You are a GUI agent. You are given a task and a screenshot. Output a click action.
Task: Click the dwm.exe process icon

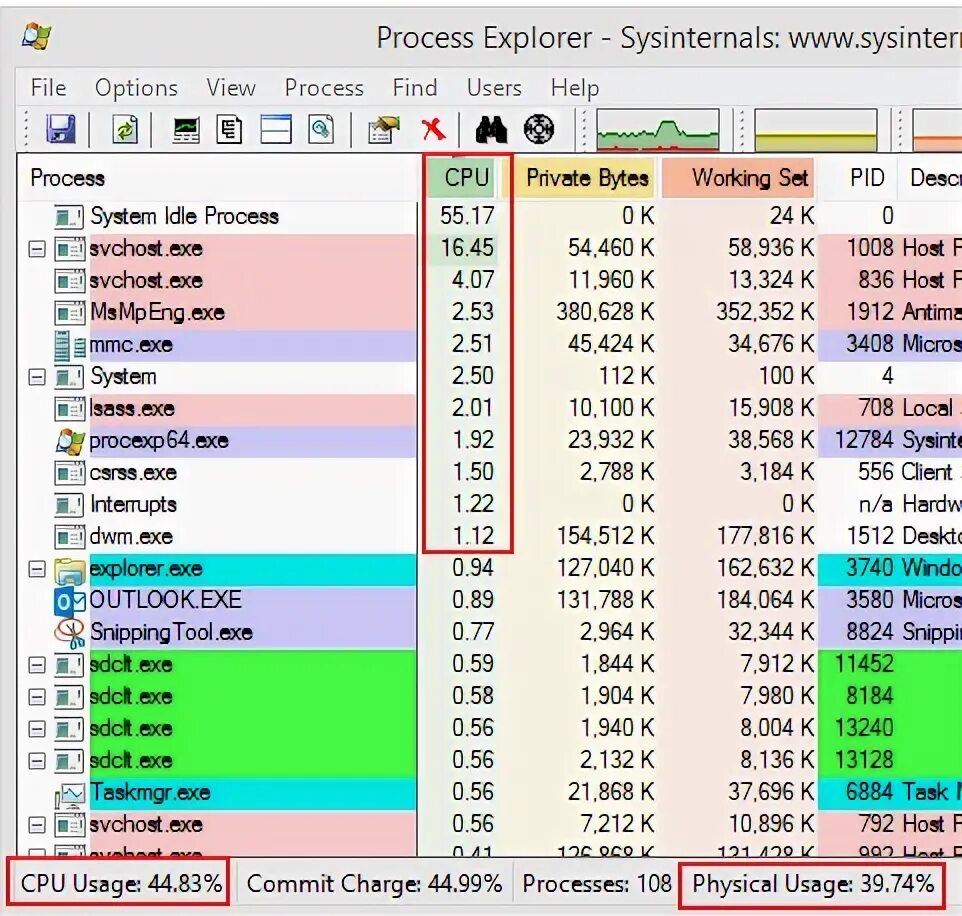69,537
